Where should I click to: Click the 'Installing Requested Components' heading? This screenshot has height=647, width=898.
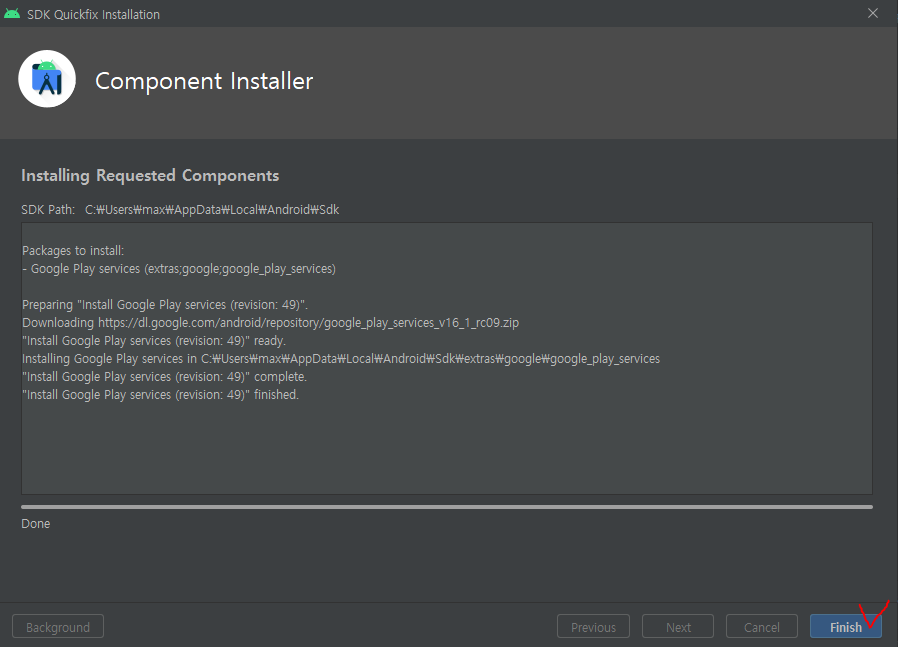click(x=150, y=175)
